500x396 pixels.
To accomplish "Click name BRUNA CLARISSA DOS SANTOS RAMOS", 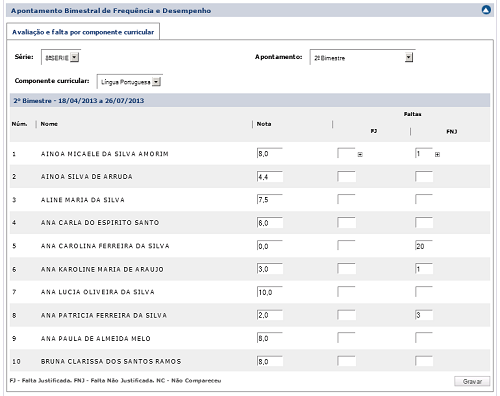I will point(111,361).
